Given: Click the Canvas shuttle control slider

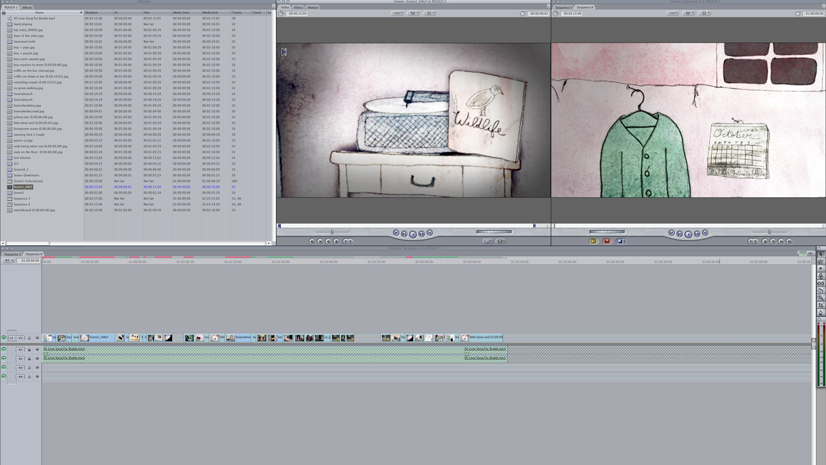Looking at the screenshot, I should (x=770, y=231).
